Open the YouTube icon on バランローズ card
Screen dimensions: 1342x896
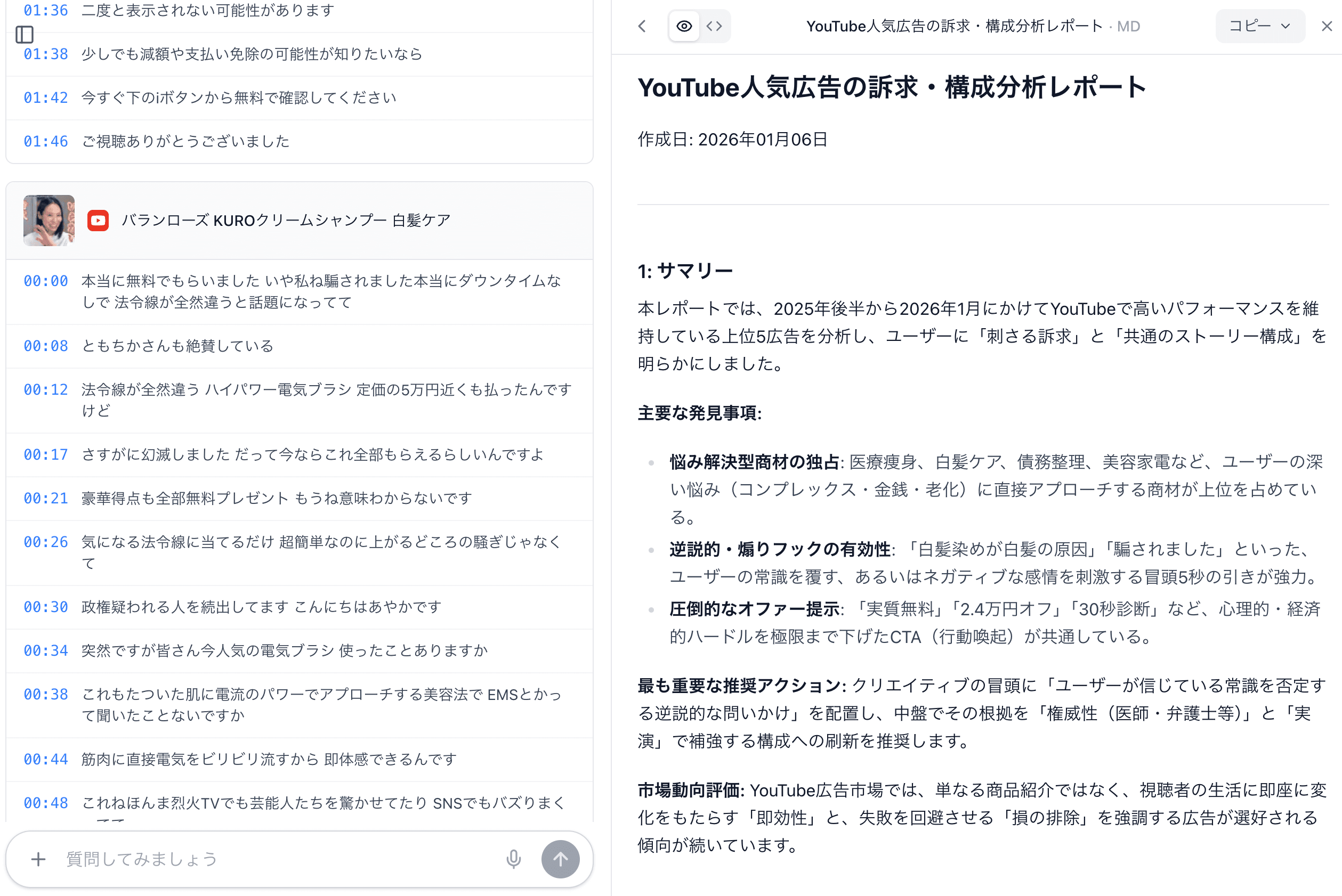[98, 221]
